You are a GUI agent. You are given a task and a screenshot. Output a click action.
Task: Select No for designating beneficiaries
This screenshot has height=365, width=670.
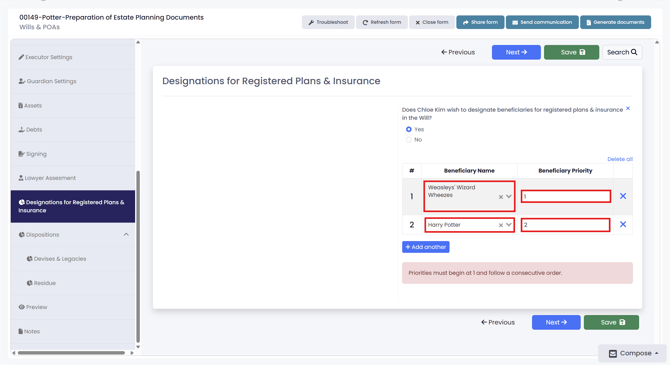408,140
